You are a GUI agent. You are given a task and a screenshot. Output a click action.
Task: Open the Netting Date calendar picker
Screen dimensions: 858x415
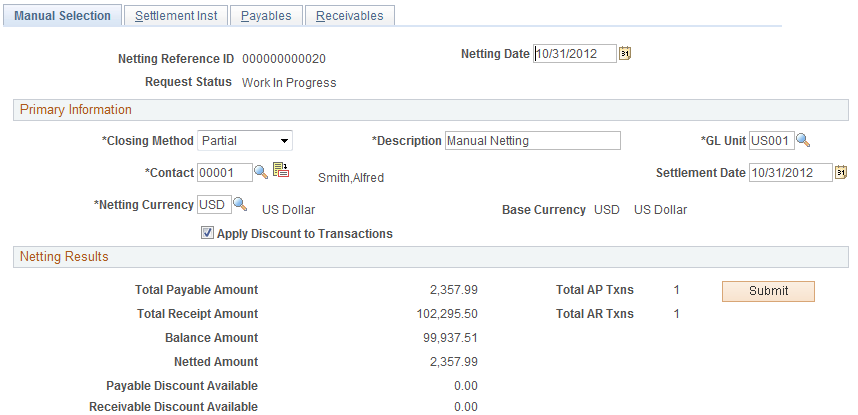(625, 54)
